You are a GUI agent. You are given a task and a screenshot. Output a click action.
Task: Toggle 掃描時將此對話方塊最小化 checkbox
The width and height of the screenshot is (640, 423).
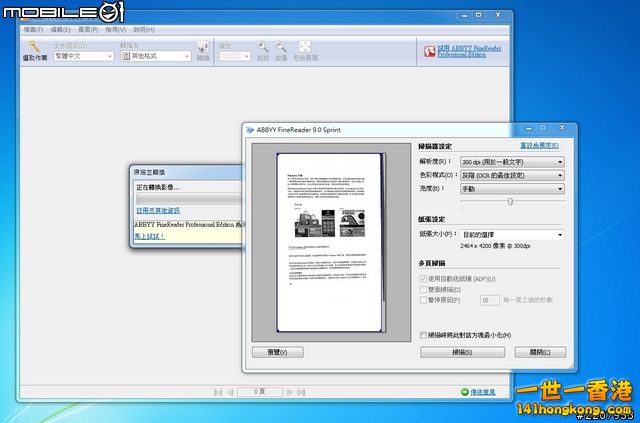pyautogui.click(x=424, y=335)
